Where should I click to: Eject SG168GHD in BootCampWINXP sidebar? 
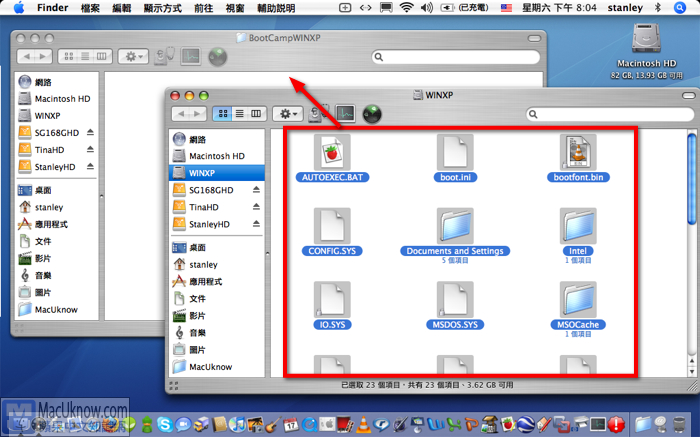90,132
